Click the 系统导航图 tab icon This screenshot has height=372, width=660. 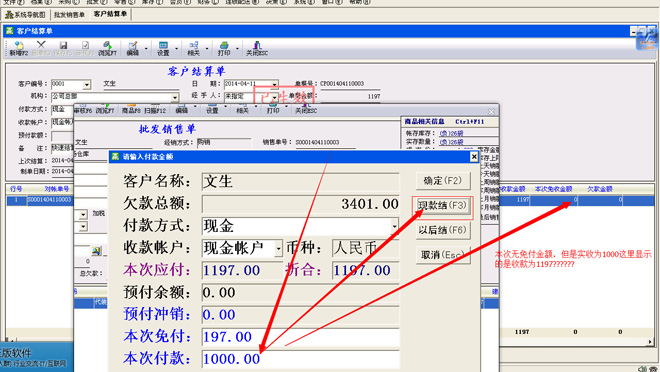[9, 15]
